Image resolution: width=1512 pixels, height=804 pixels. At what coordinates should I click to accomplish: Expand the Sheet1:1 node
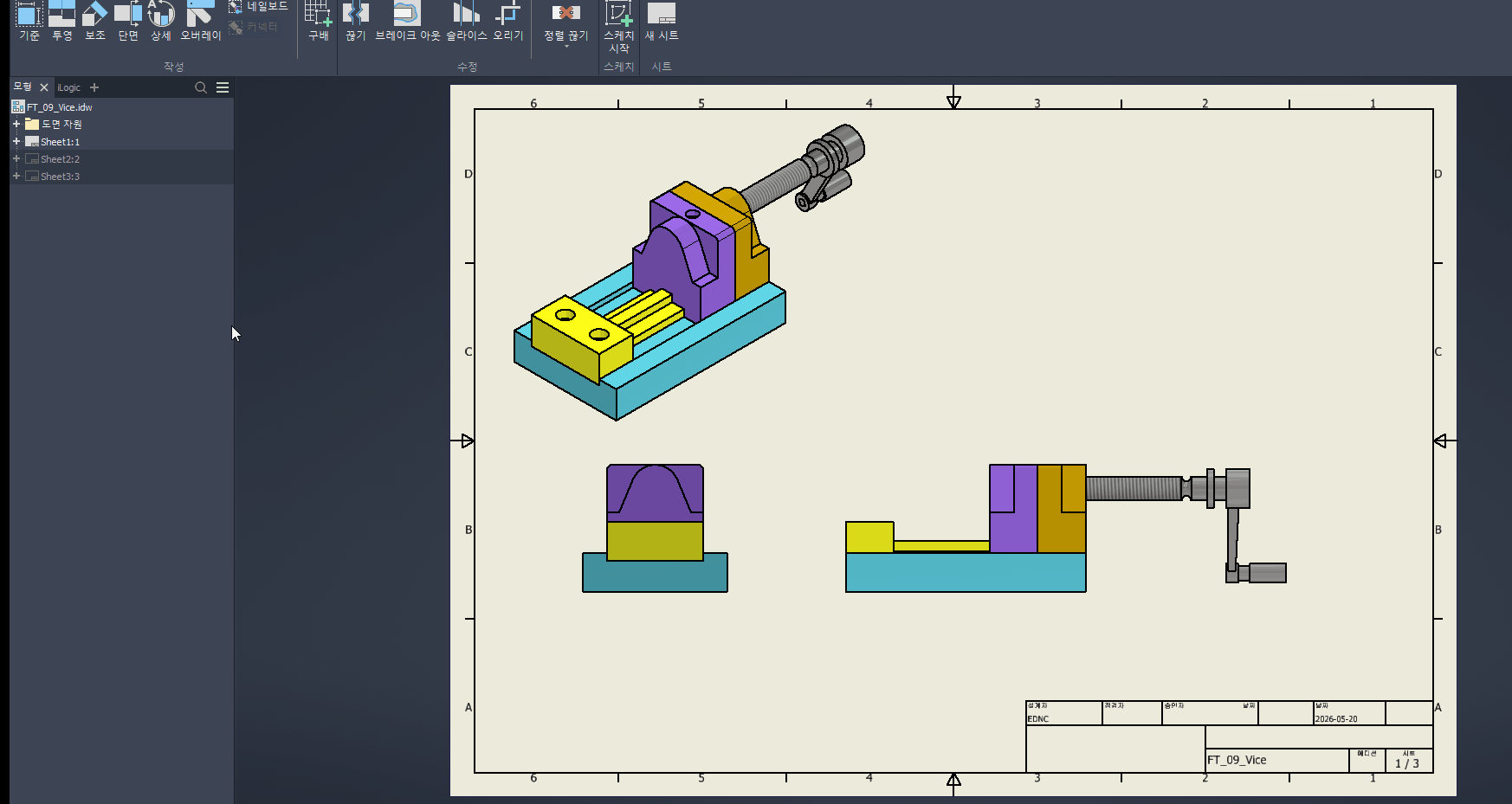(x=16, y=141)
